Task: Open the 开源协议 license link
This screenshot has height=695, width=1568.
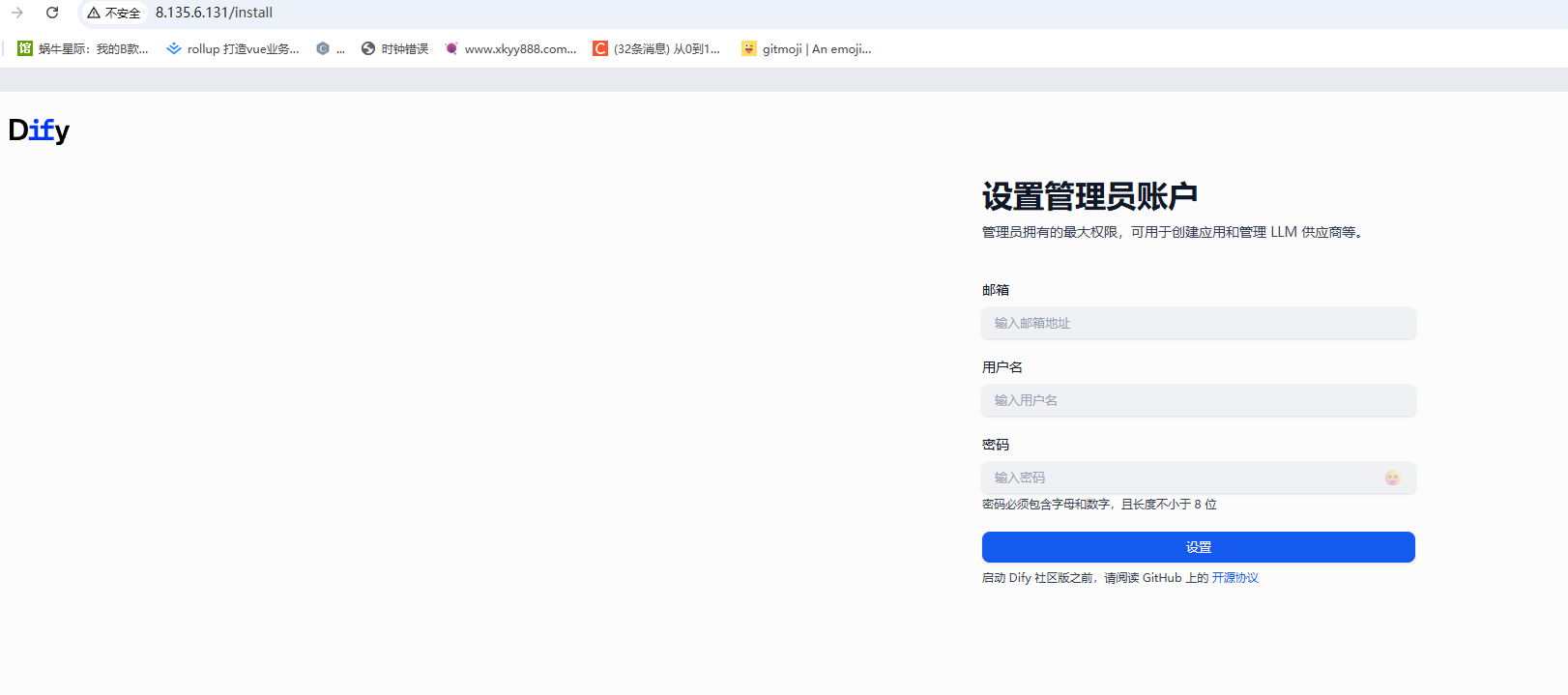Action: [x=1234, y=578]
